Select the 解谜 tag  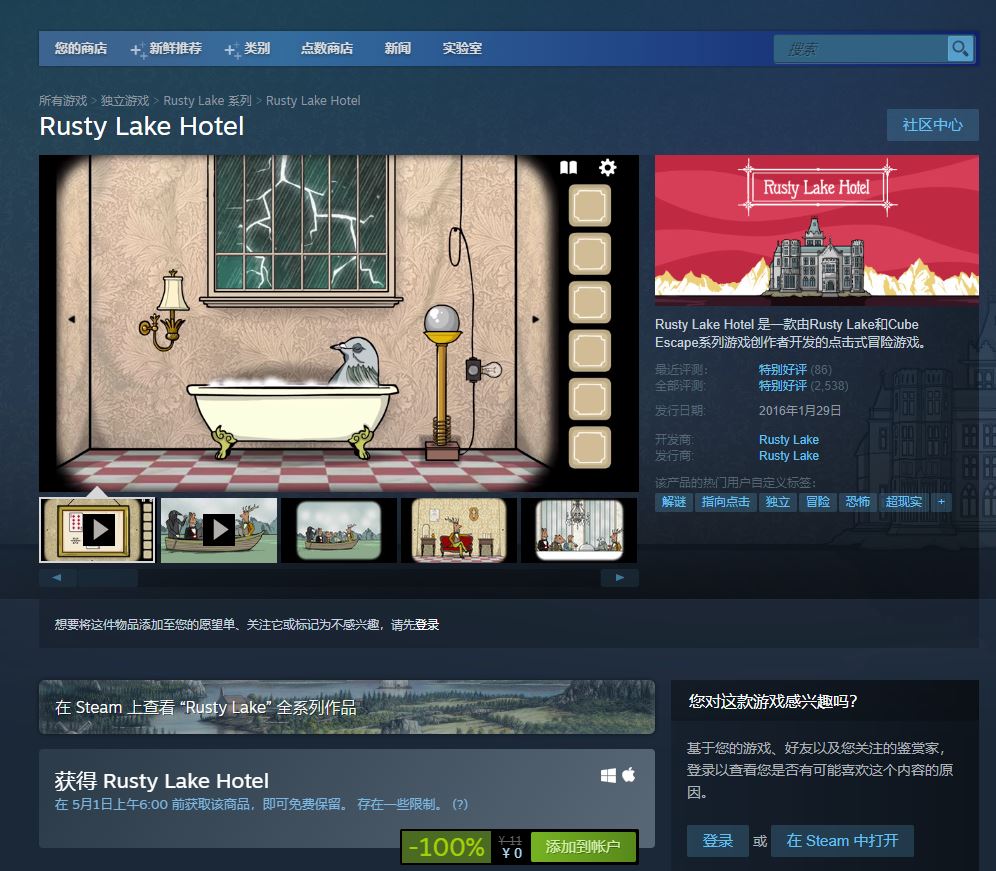[674, 502]
